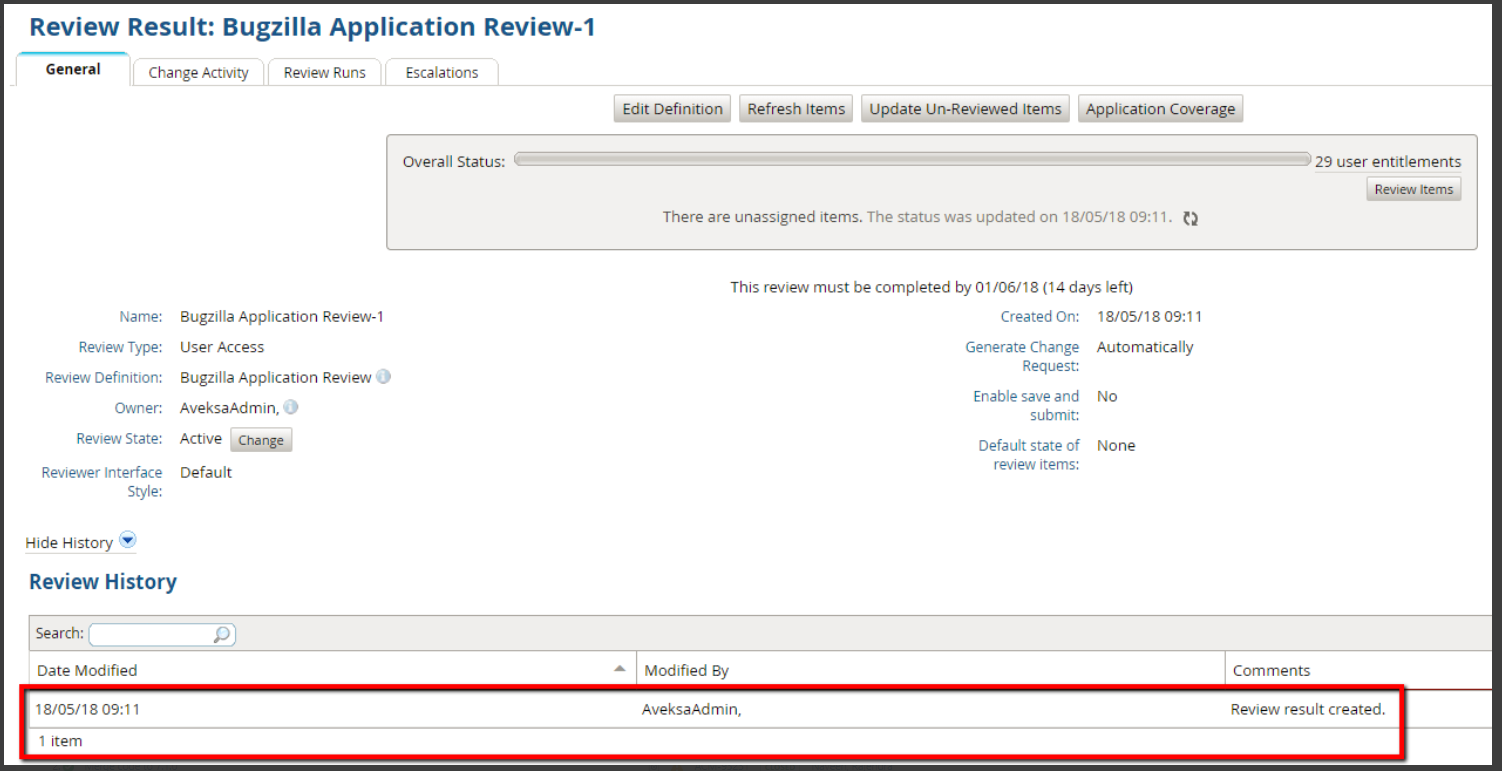Click the Review Items button

(x=1413, y=189)
